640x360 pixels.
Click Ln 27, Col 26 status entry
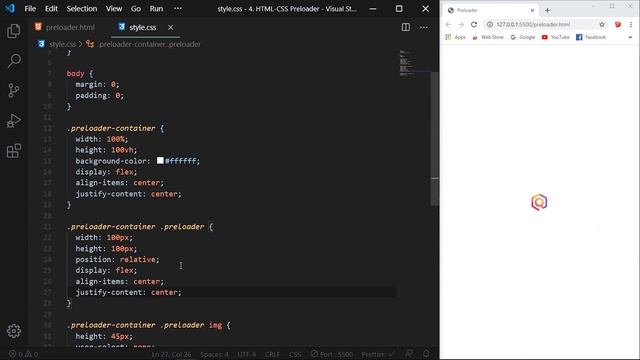coord(171,354)
